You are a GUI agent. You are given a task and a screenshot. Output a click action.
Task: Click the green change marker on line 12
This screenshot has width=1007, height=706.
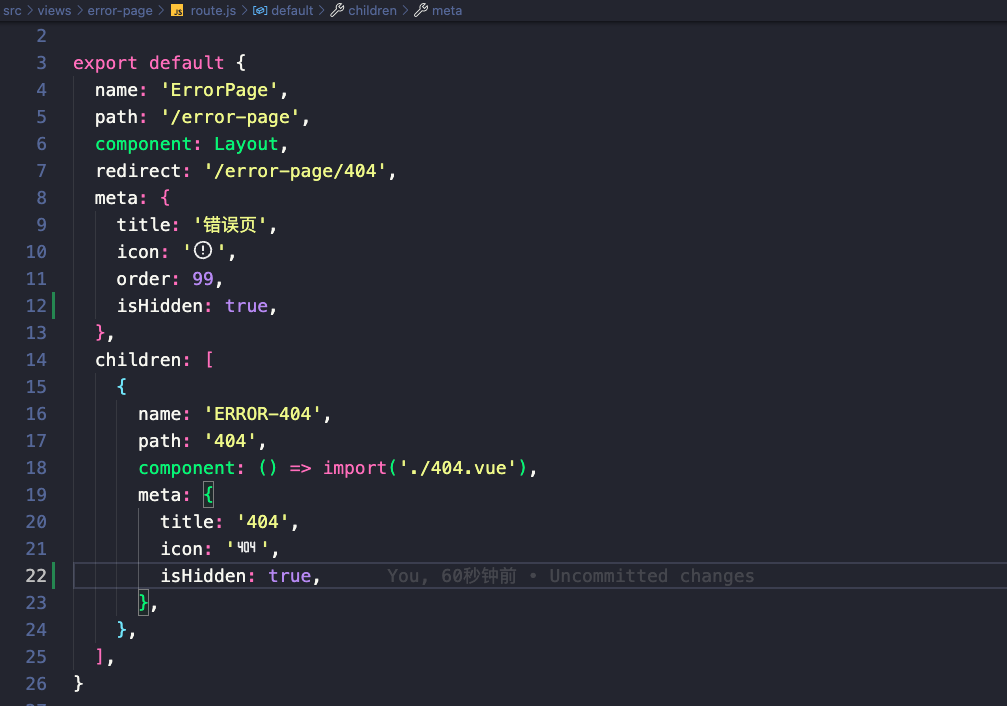tap(53, 306)
